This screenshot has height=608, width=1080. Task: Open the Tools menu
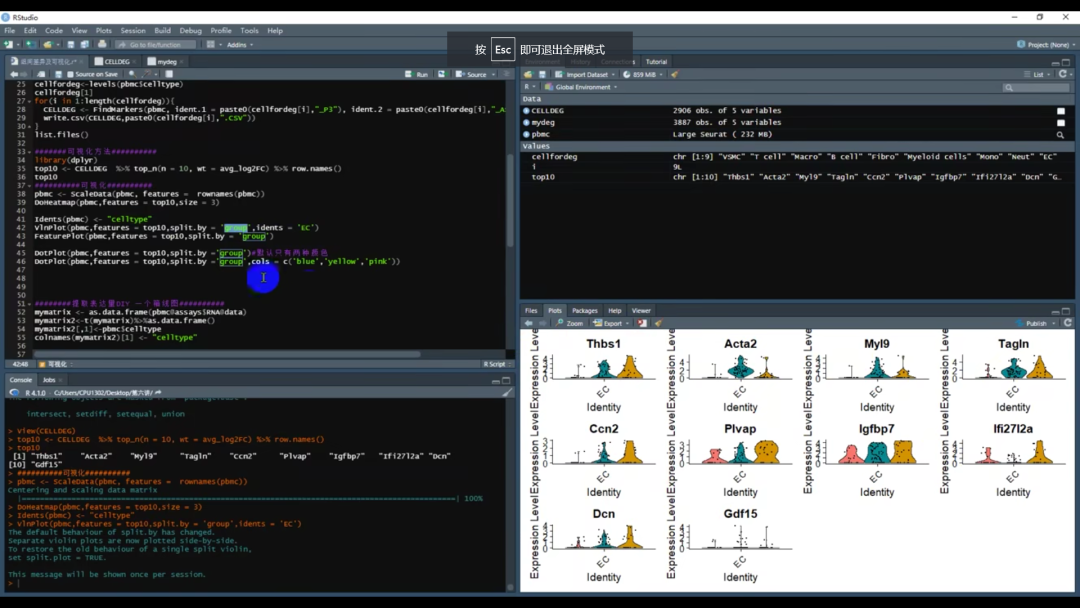pos(249,30)
